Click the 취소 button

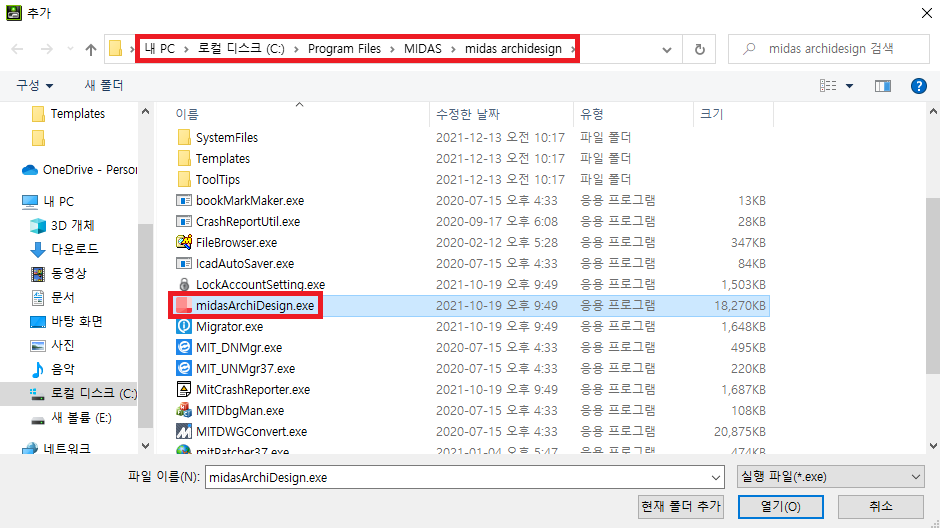(881, 506)
